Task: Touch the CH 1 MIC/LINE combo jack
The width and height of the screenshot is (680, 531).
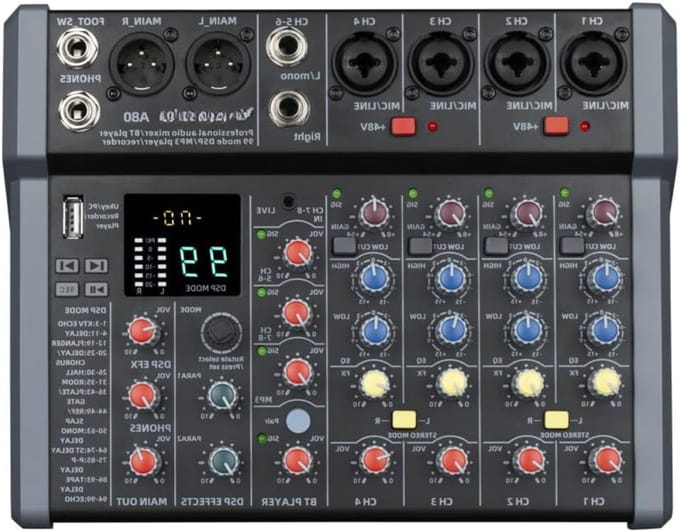Action: [593, 63]
